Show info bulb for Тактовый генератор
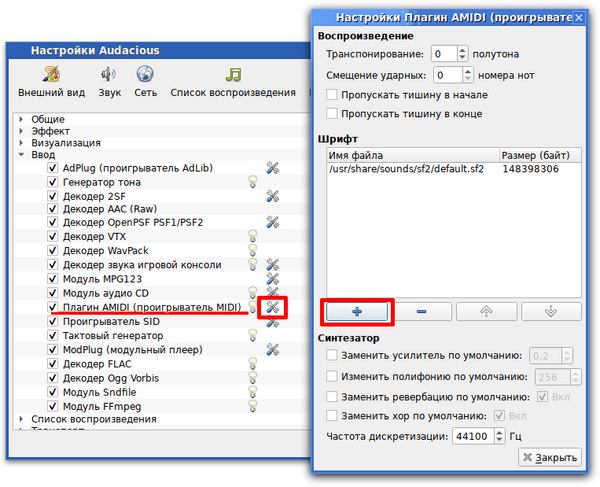The image size is (600, 487). click(253, 336)
